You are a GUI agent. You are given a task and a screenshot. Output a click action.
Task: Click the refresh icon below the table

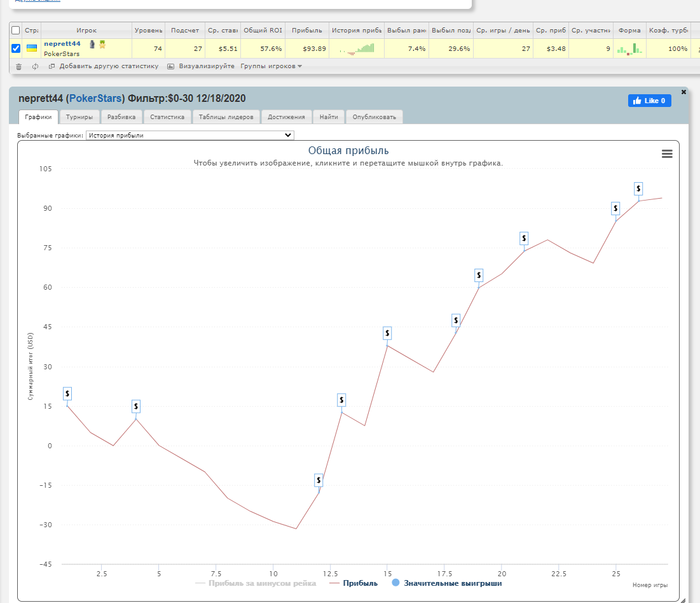(x=35, y=67)
